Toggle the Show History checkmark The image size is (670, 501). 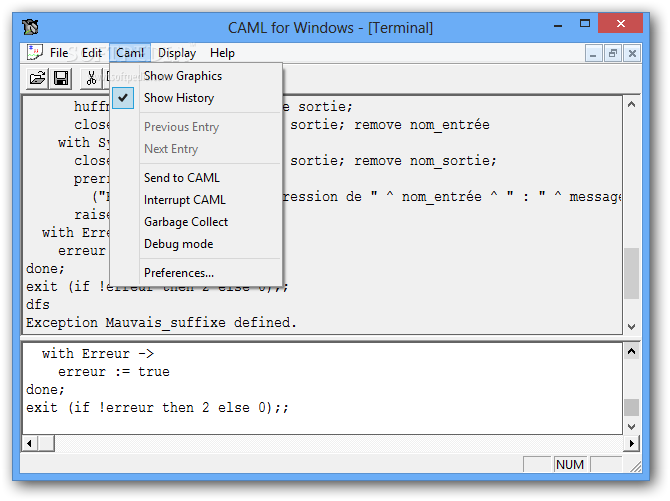123,98
